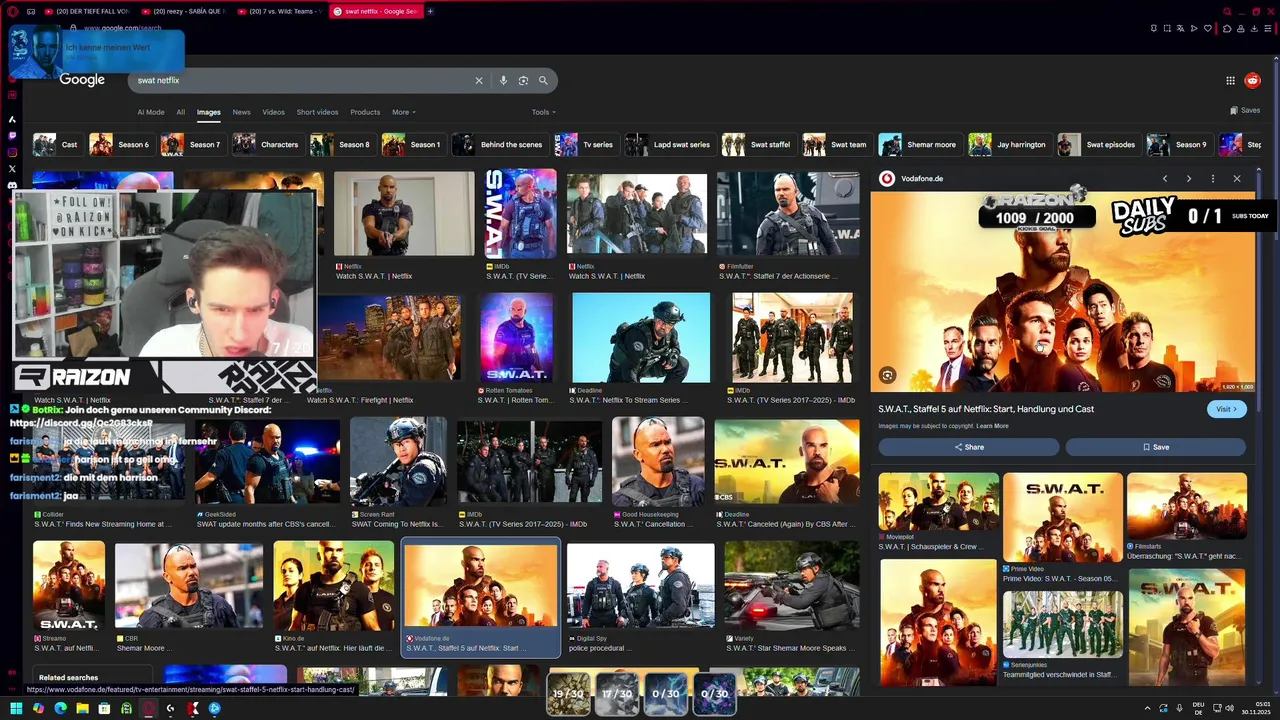Expand the Tools filter dropdown
This screenshot has height=720, width=1280.
coord(543,112)
